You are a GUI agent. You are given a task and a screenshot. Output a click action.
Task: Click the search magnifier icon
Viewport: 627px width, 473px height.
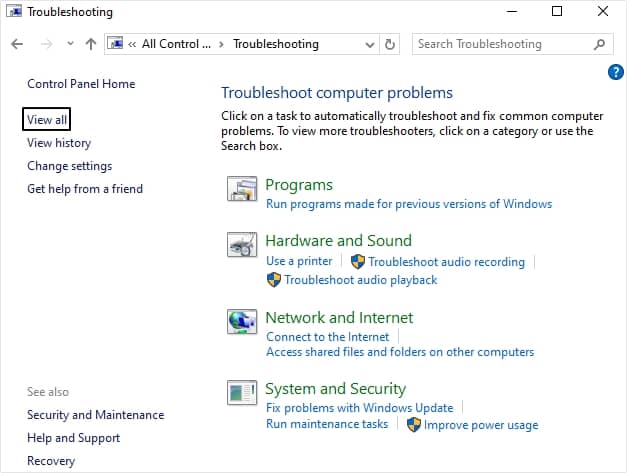tap(599, 44)
